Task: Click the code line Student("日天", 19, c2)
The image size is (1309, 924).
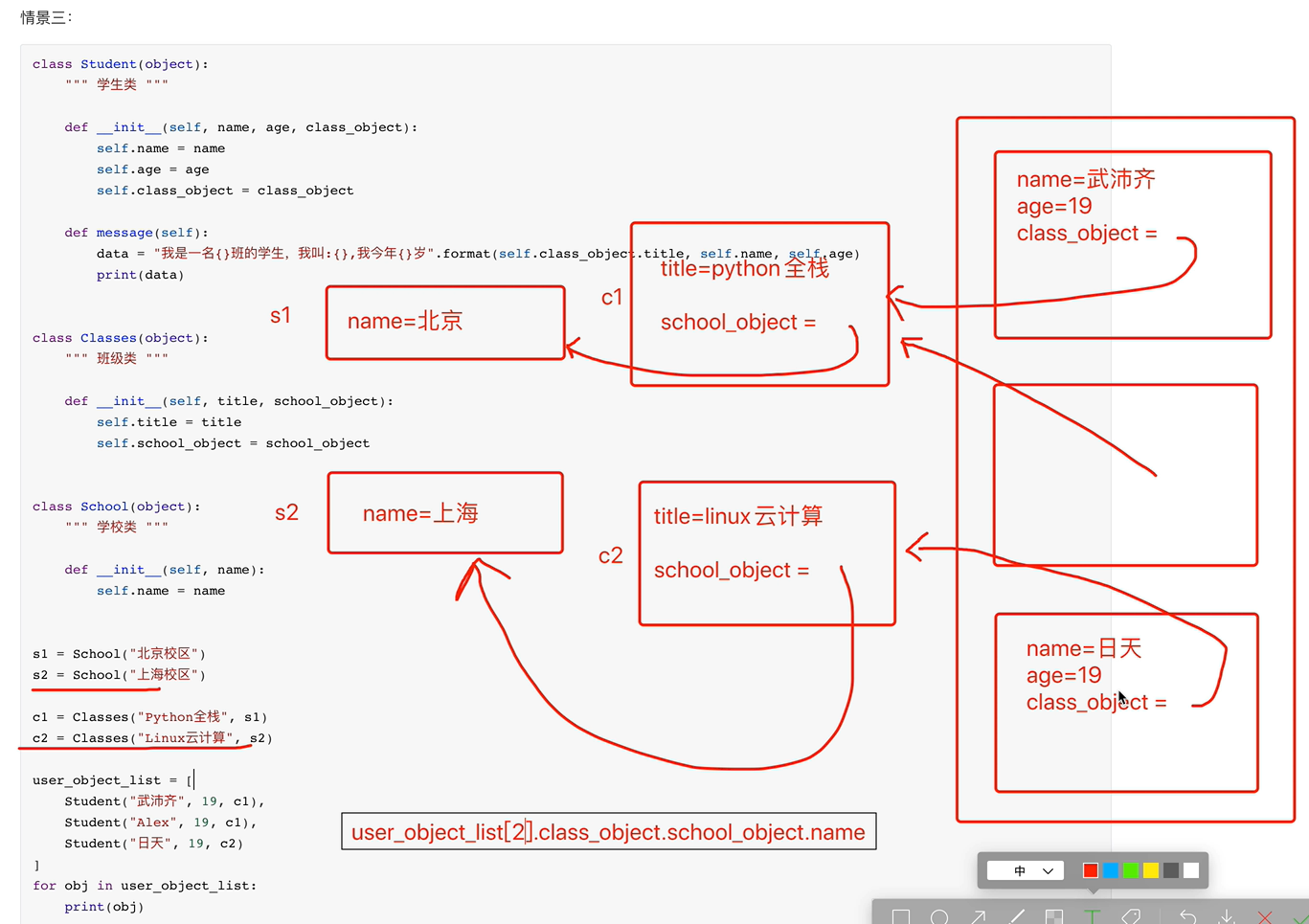Action: (x=154, y=844)
